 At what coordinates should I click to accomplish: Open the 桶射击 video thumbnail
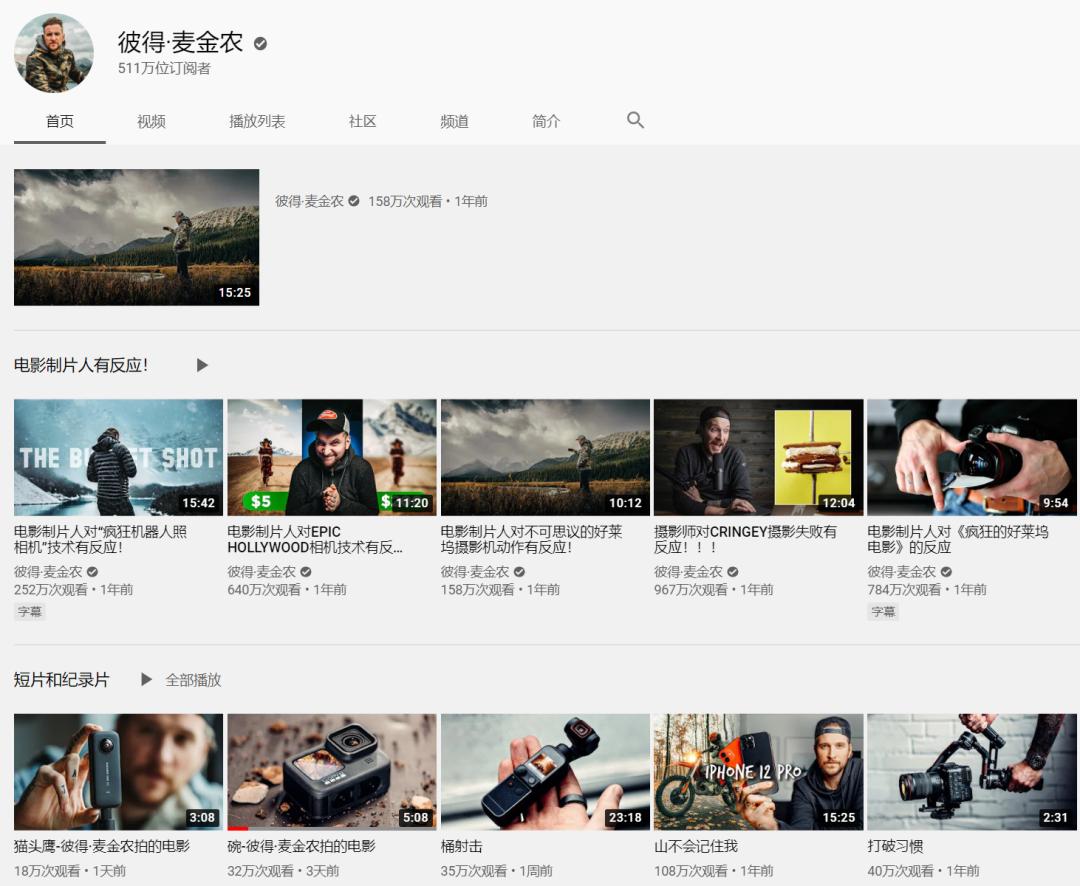tap(545, 771)
